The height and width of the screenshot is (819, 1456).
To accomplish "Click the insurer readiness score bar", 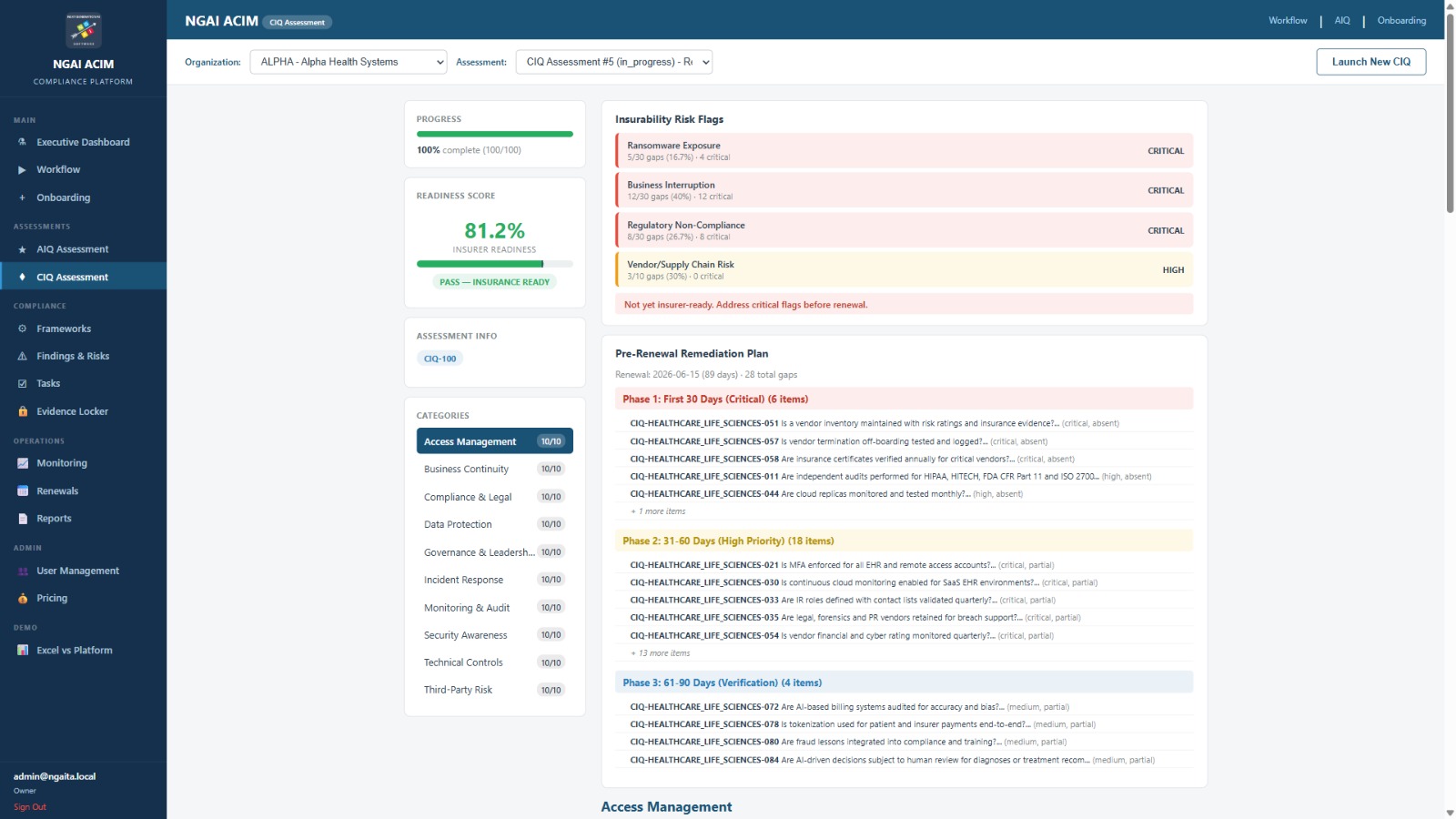I will click(x=494, y=264).
